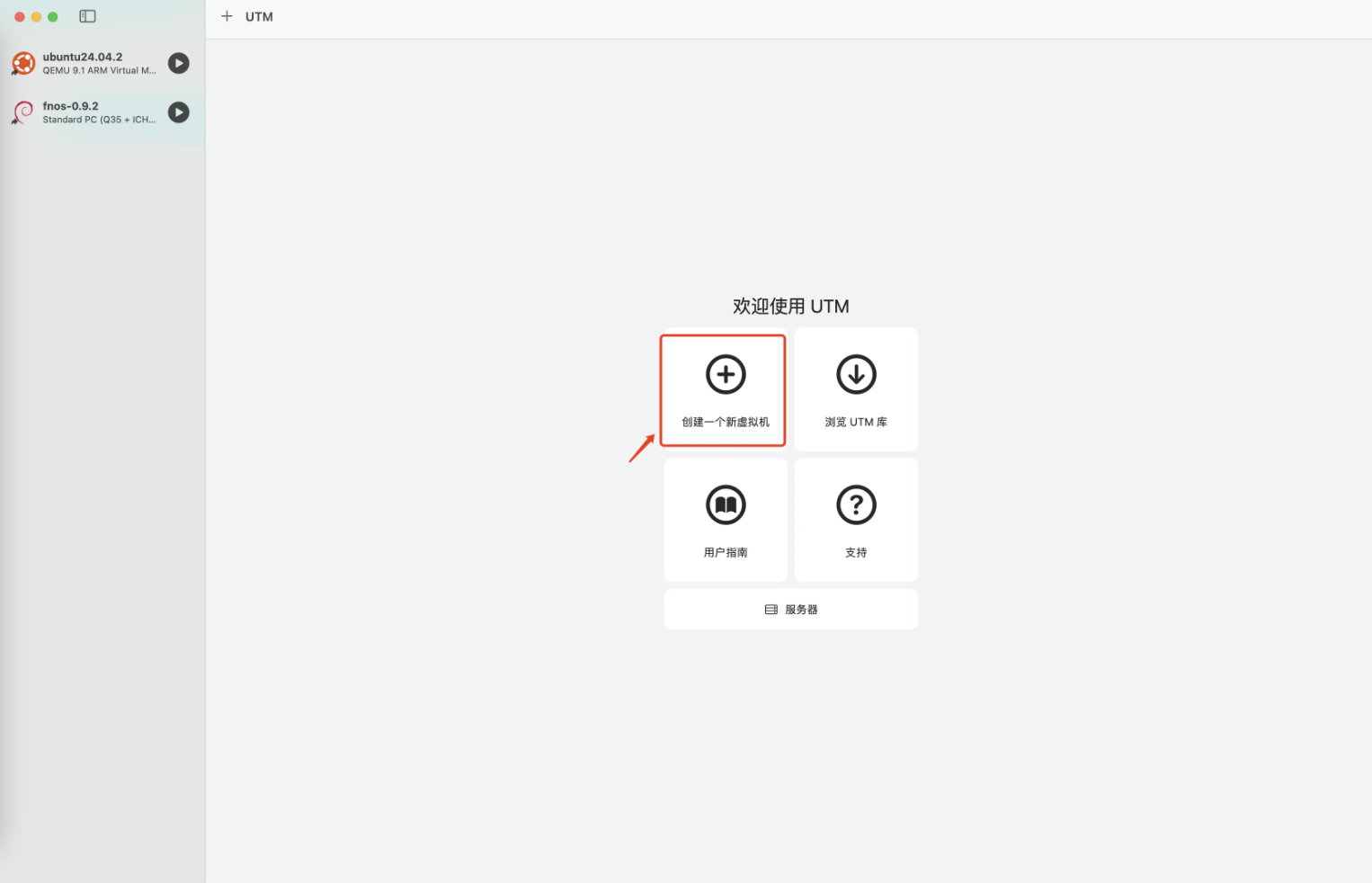Select ubuntu24.04.2 Ubuntu logo icon
The width and height of the screenshot is (1372, 883).
(x=23, y=63)
